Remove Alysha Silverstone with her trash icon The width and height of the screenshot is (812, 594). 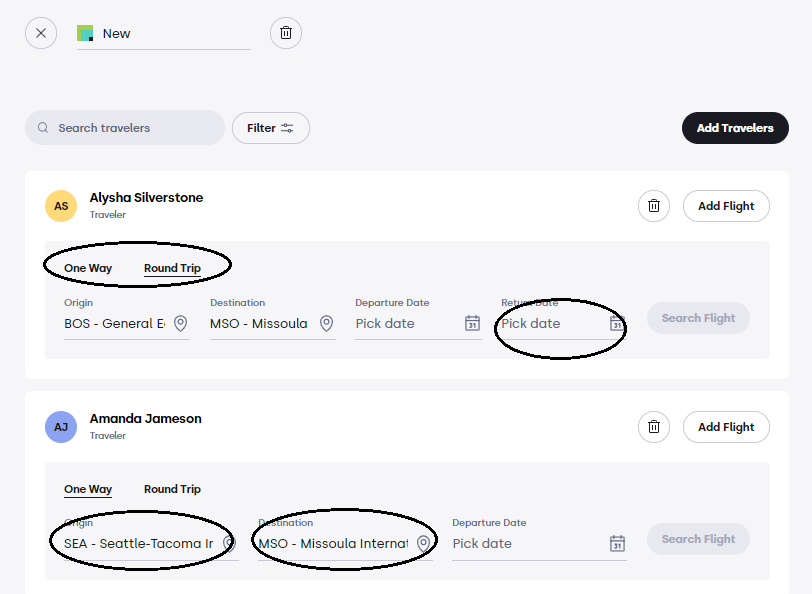(654, 206)
